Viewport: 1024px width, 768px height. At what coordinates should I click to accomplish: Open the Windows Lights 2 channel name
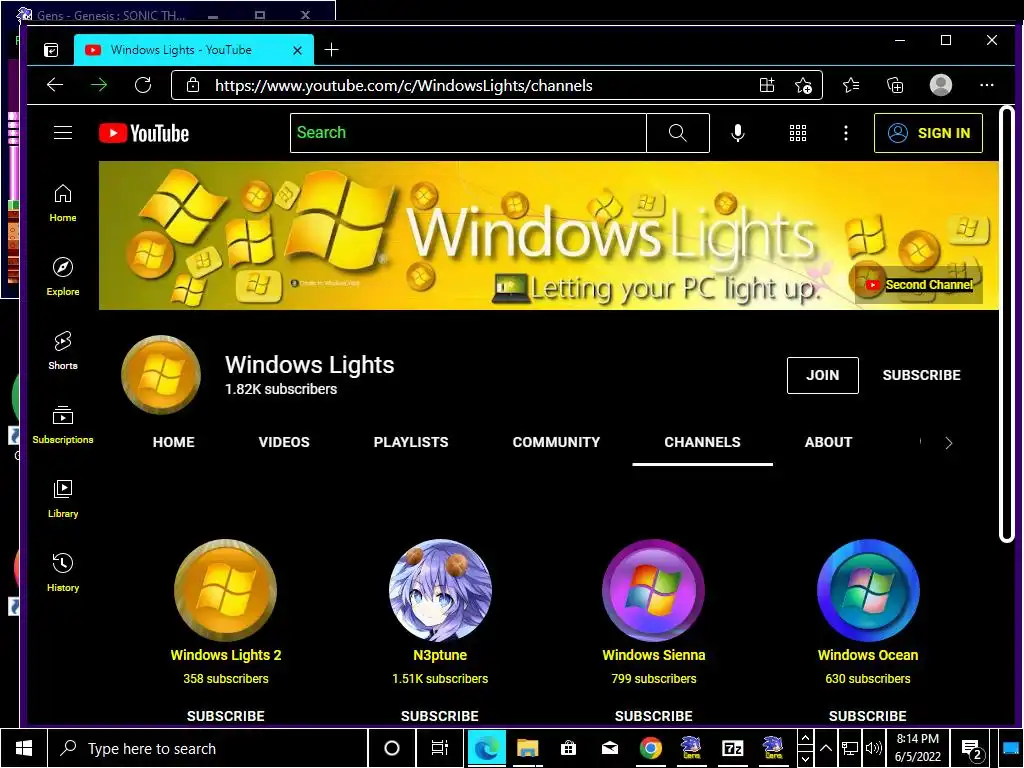pyautogui.click(x=226, y=655)
